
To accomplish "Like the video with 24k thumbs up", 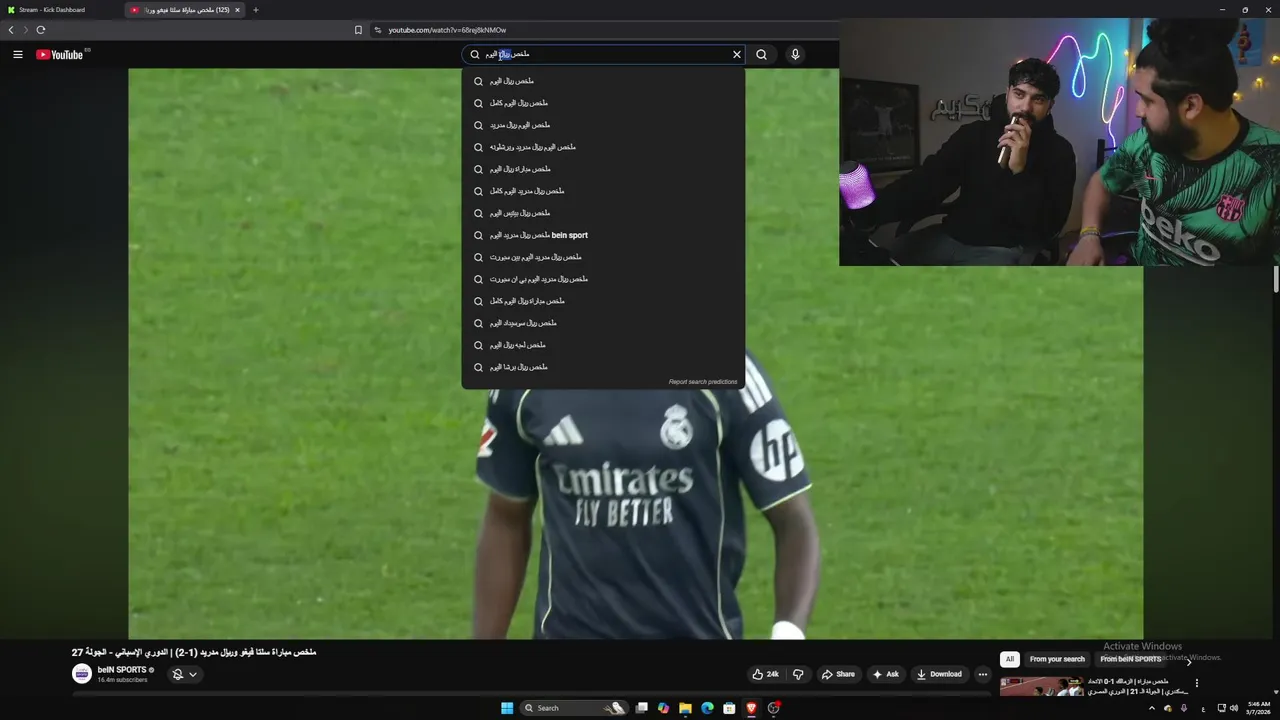I will coord(766,674).
